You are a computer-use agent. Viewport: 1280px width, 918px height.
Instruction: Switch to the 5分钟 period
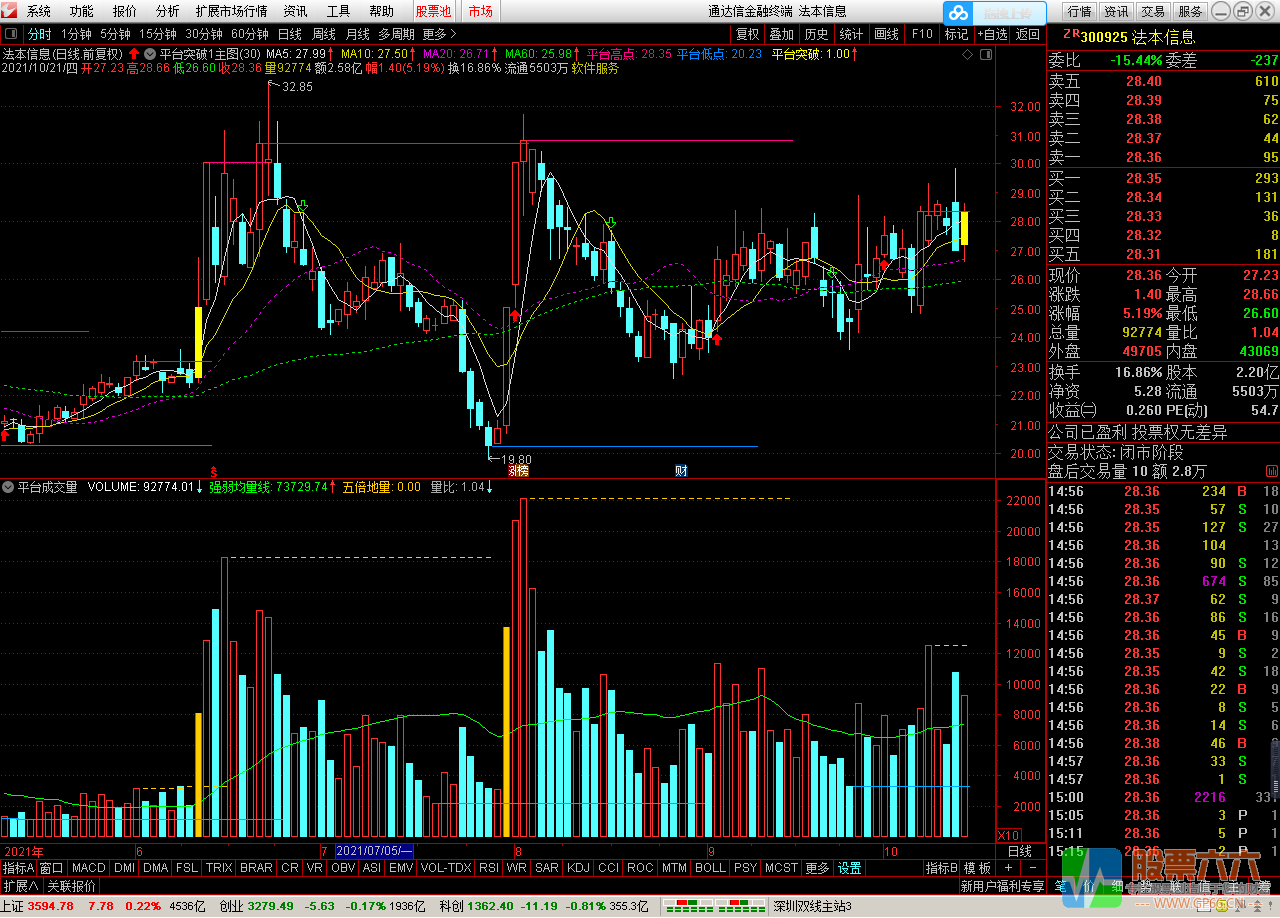point(116,34)
